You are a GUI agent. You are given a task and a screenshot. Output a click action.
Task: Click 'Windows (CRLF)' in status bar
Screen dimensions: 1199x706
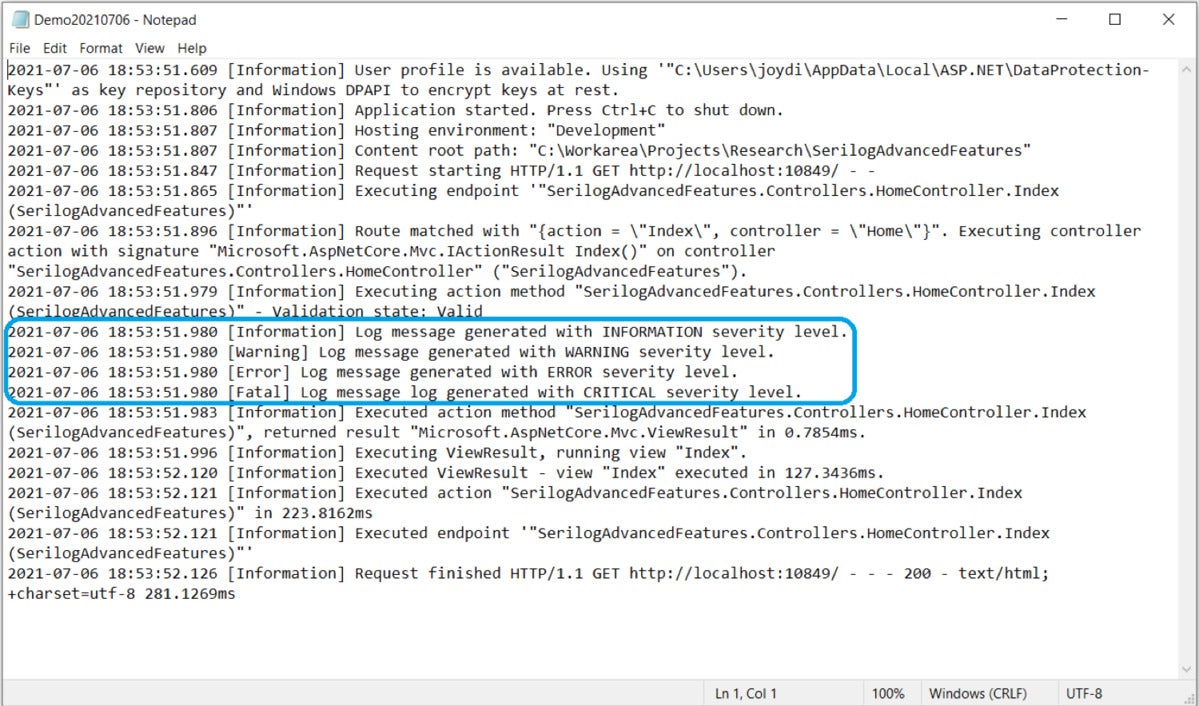click(977, 694)
